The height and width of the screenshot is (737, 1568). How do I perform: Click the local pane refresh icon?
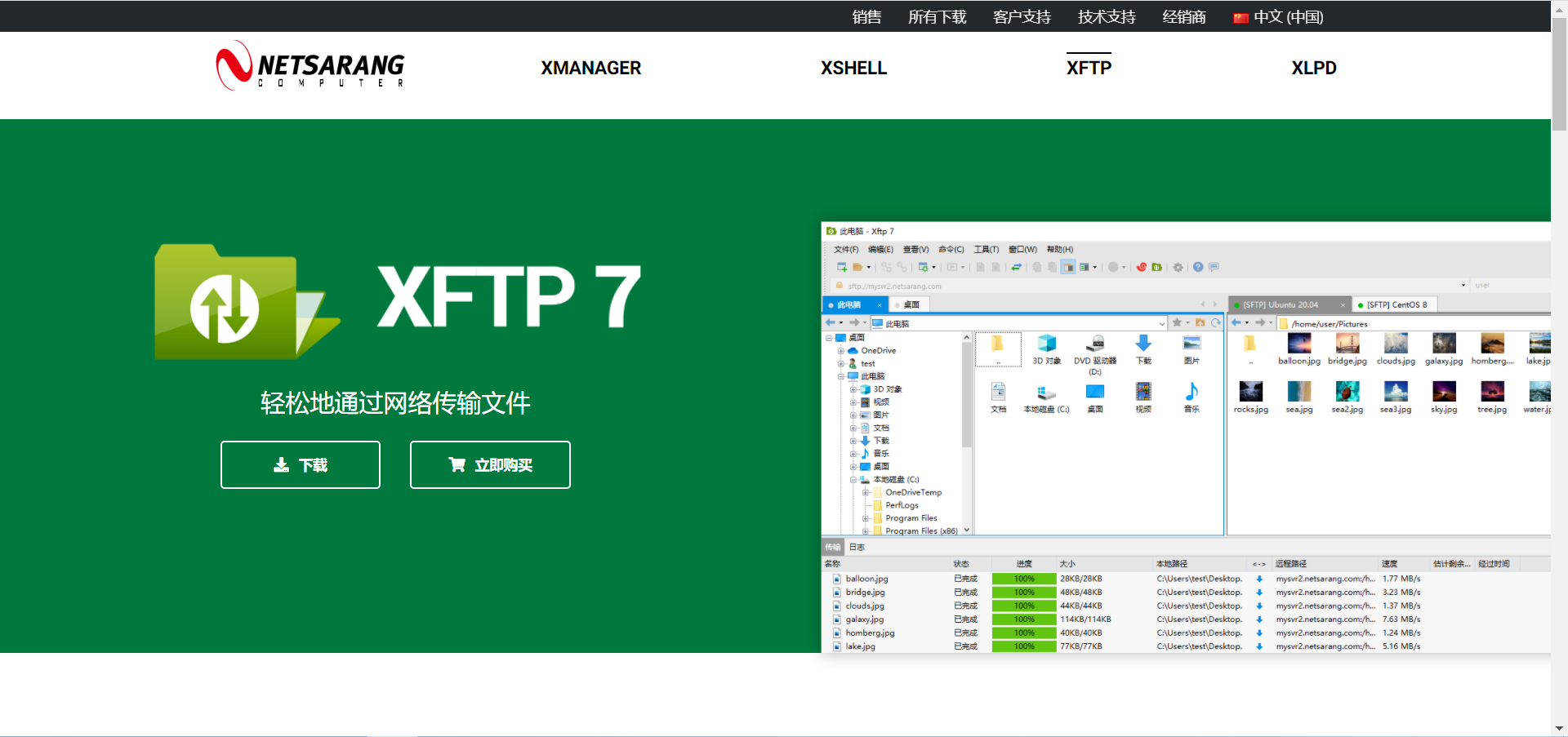(x=1216, y=323)
